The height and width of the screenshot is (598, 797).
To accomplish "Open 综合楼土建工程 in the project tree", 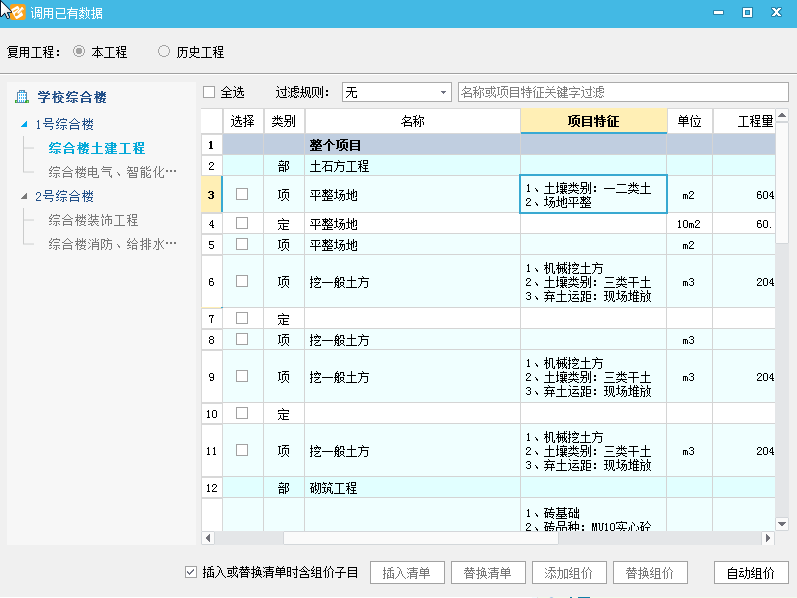I will [96, 148].
